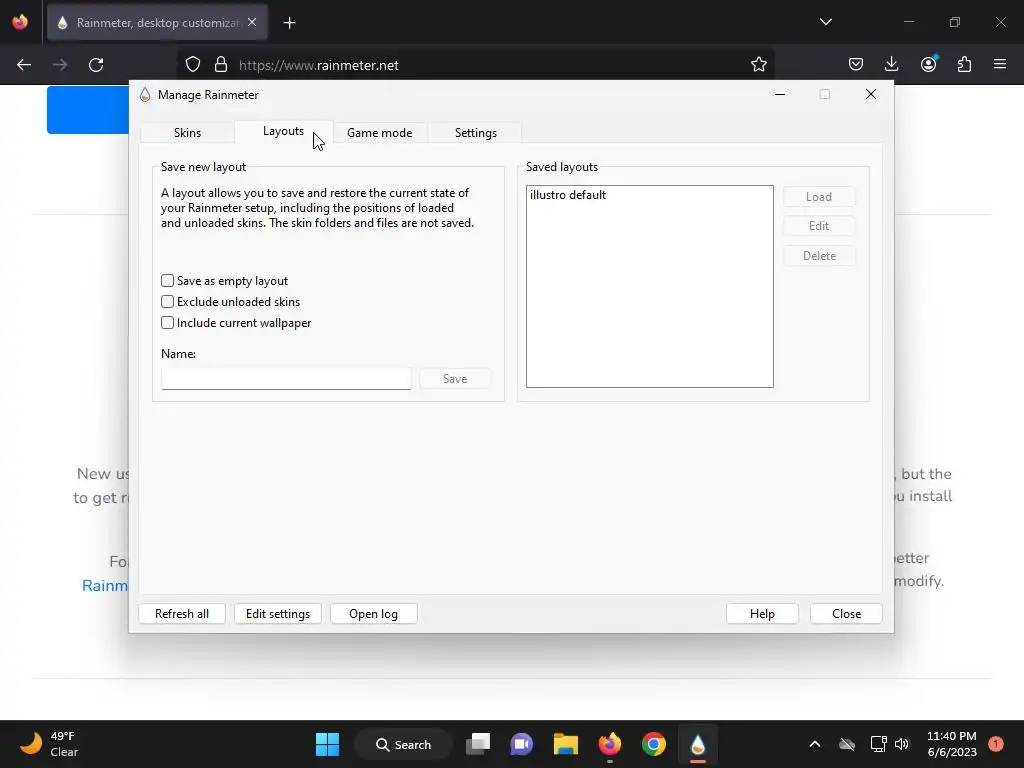Open Firefox extensions menu

tap(964, 65)
